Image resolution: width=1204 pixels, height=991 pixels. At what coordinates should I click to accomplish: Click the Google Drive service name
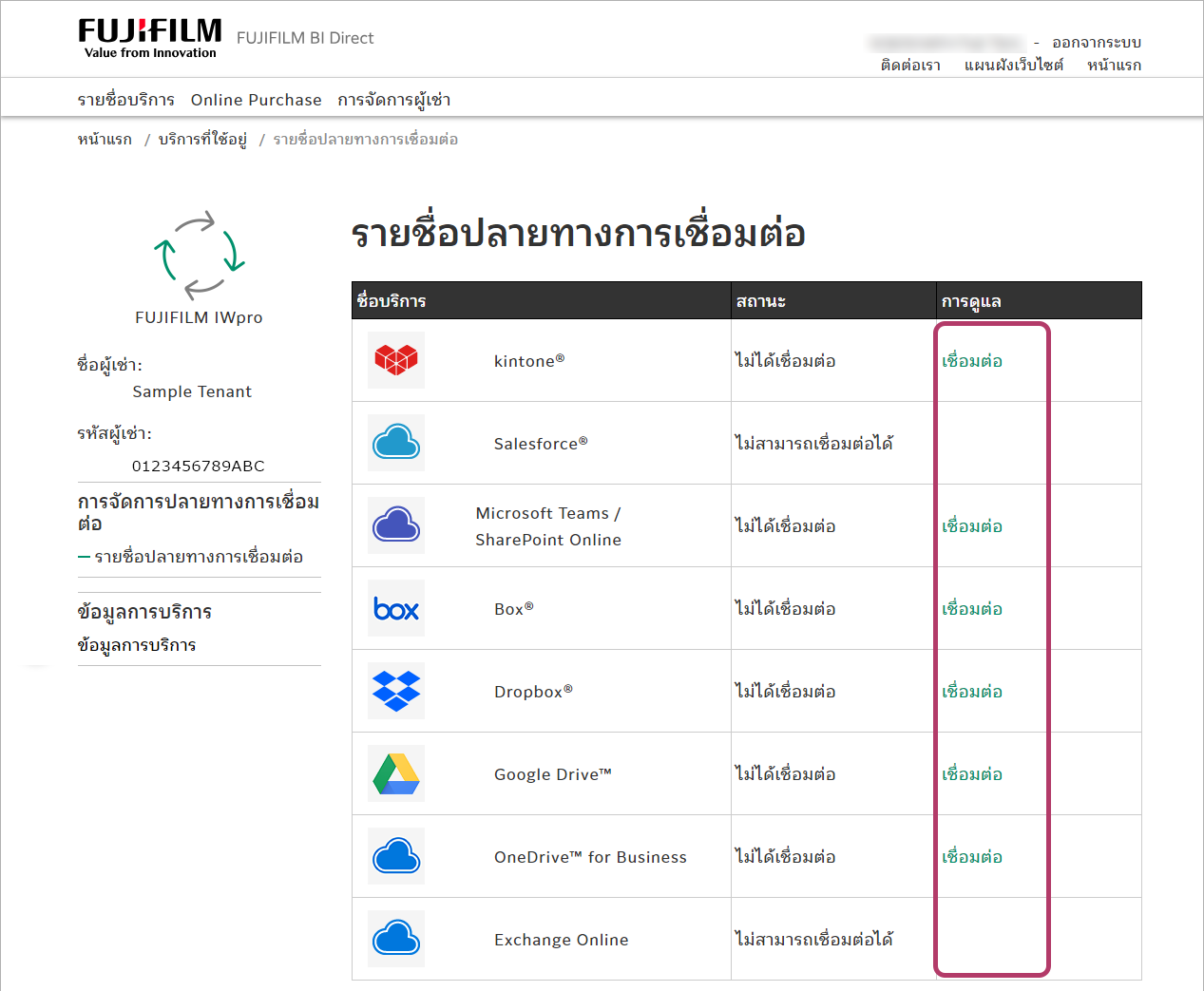tap(553, 774)
